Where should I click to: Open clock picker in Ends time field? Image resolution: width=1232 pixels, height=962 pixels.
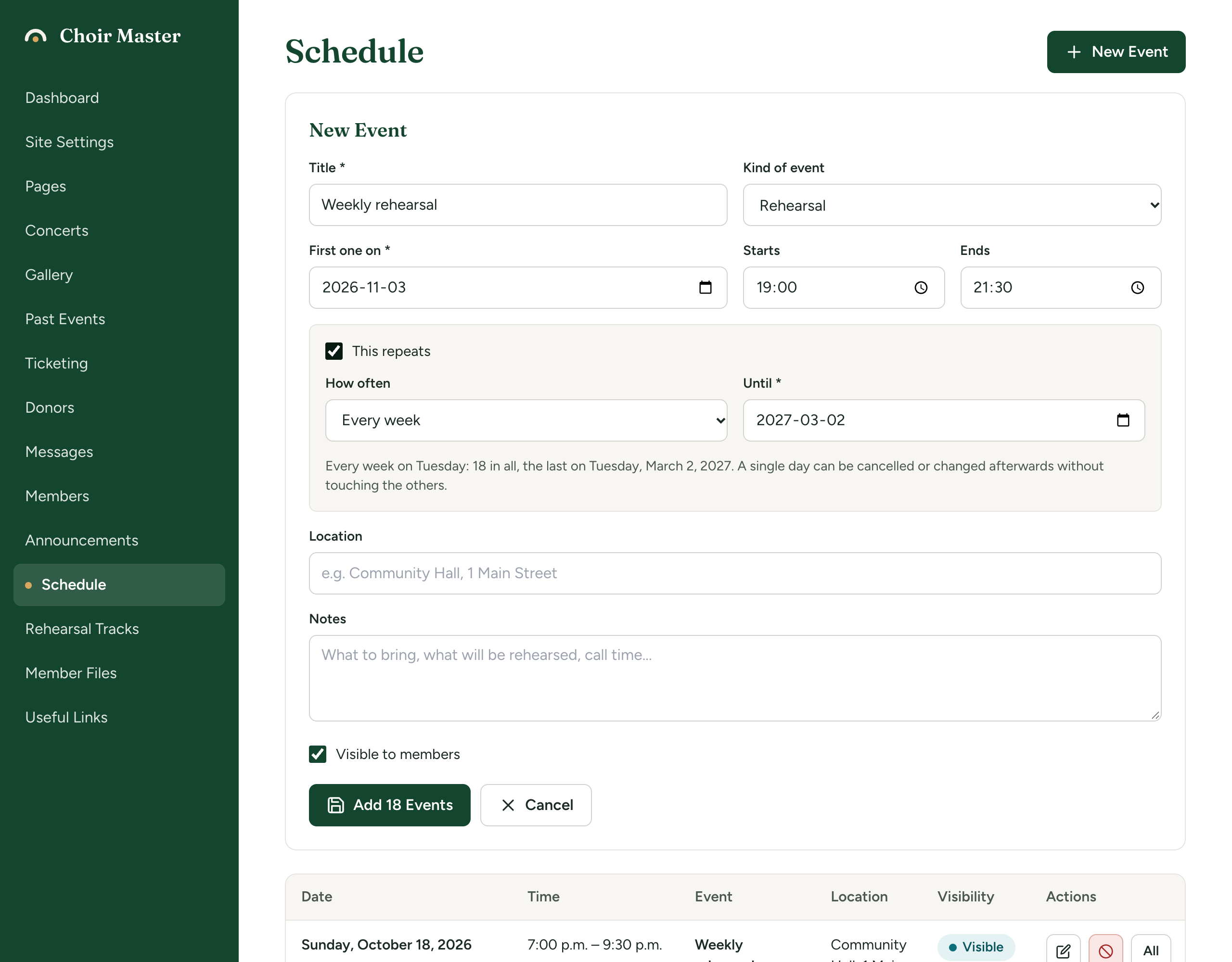click(1137, 288)
